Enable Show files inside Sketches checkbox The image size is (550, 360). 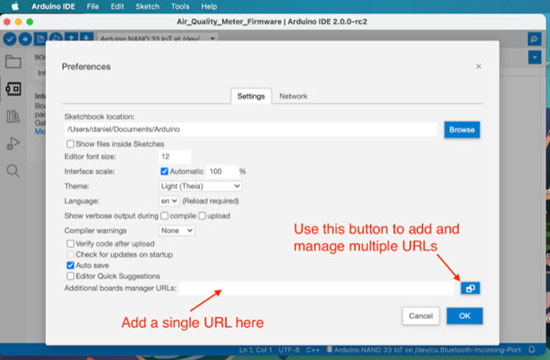point(70,144)
